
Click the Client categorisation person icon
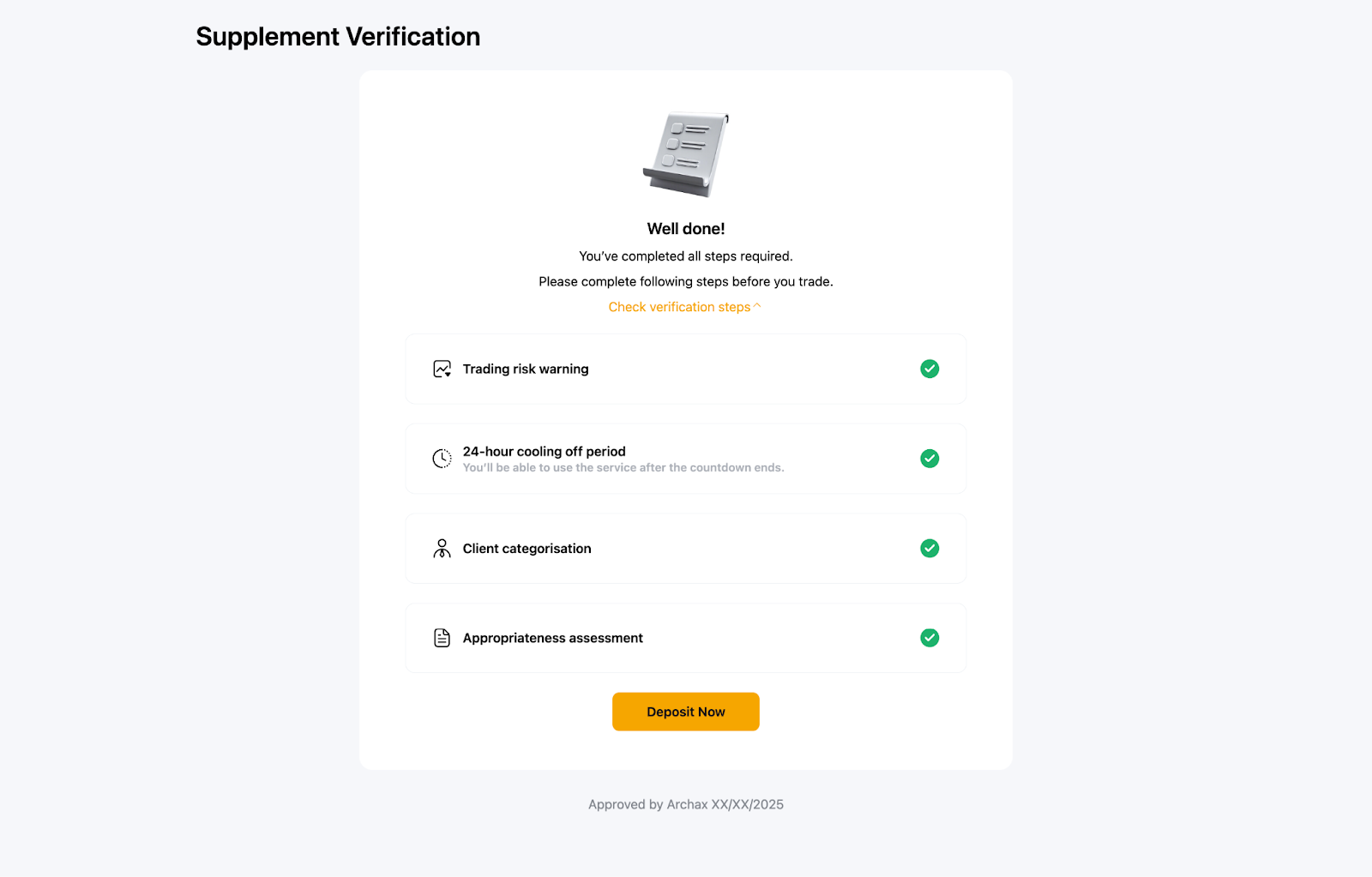pyautogui.click(x=442, y=549)
